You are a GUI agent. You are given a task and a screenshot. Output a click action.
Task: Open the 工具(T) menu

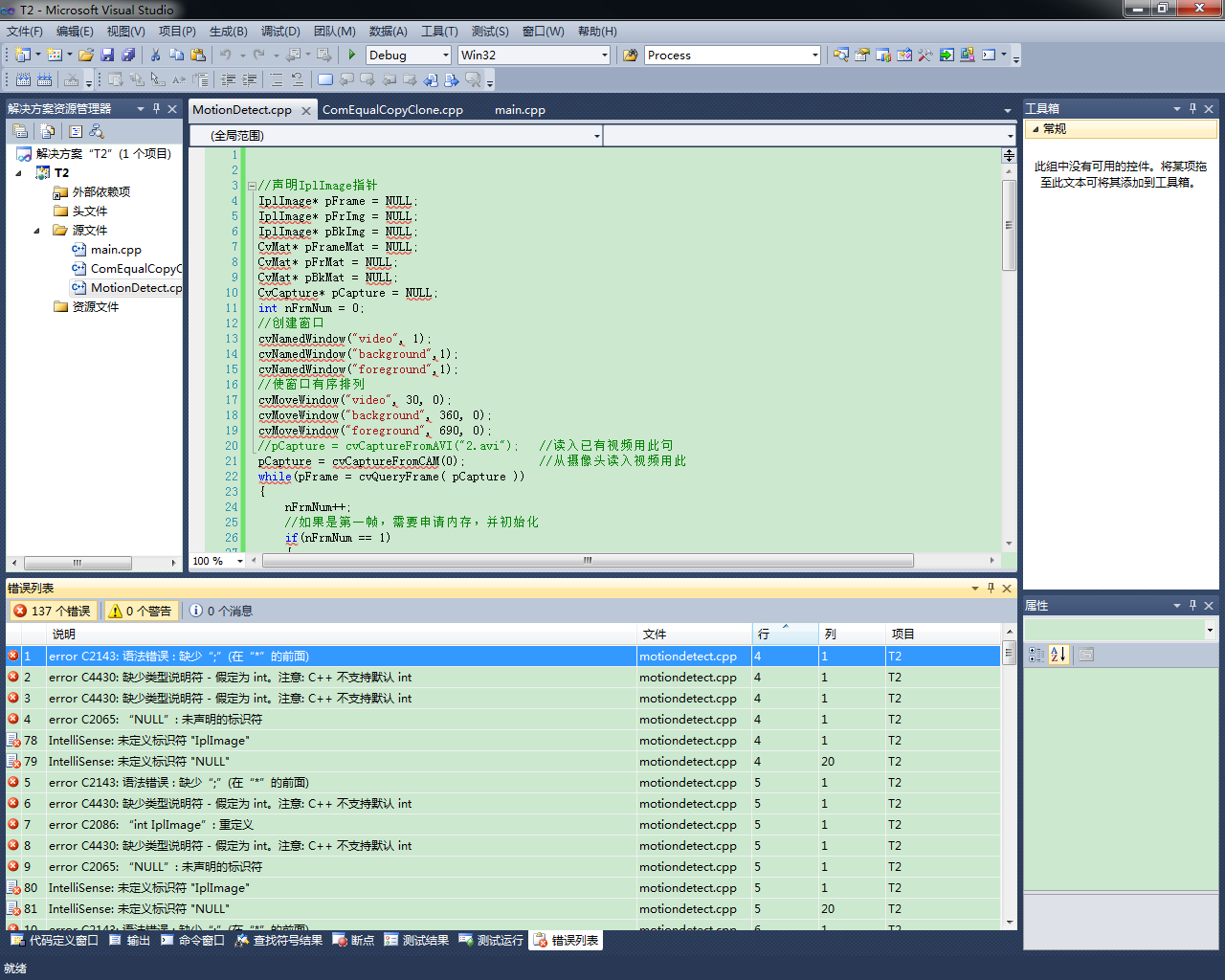(x=439, y=32)
